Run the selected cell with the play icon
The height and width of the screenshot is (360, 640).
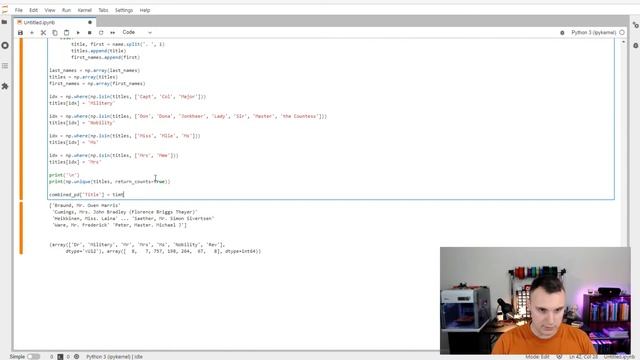coord(78,33)
